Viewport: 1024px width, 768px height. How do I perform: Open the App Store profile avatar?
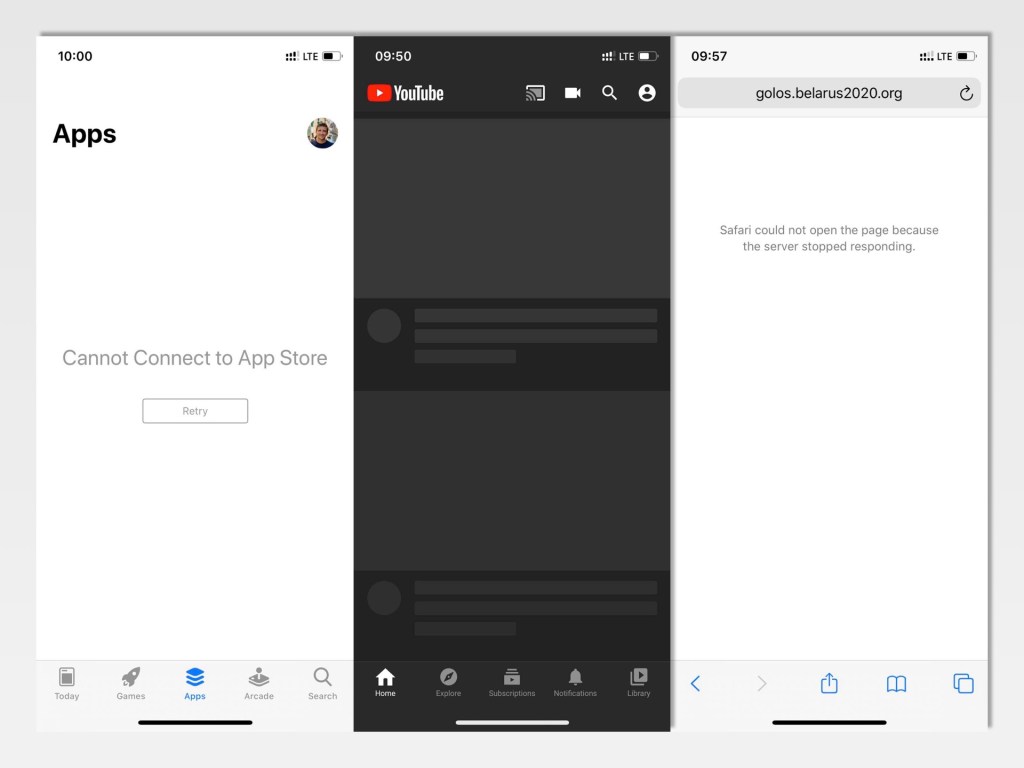(322, 133)
